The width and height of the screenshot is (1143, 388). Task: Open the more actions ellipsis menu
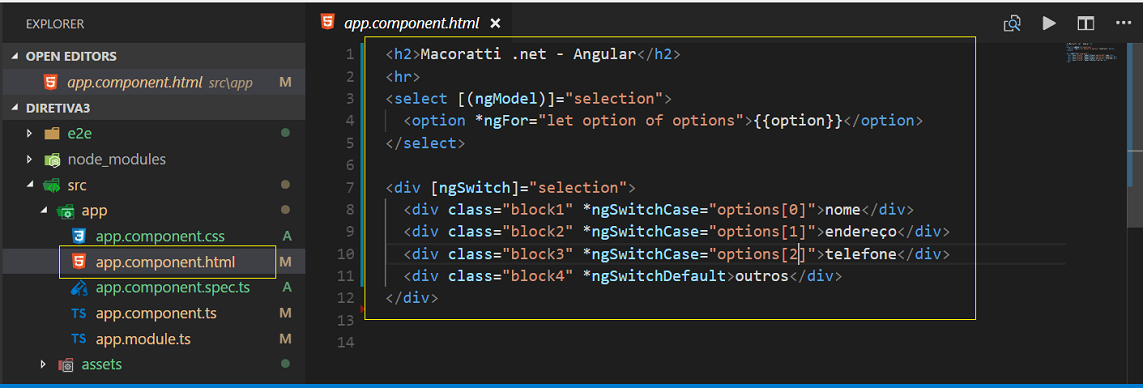pyautogui.click(x=1123, y=23)
